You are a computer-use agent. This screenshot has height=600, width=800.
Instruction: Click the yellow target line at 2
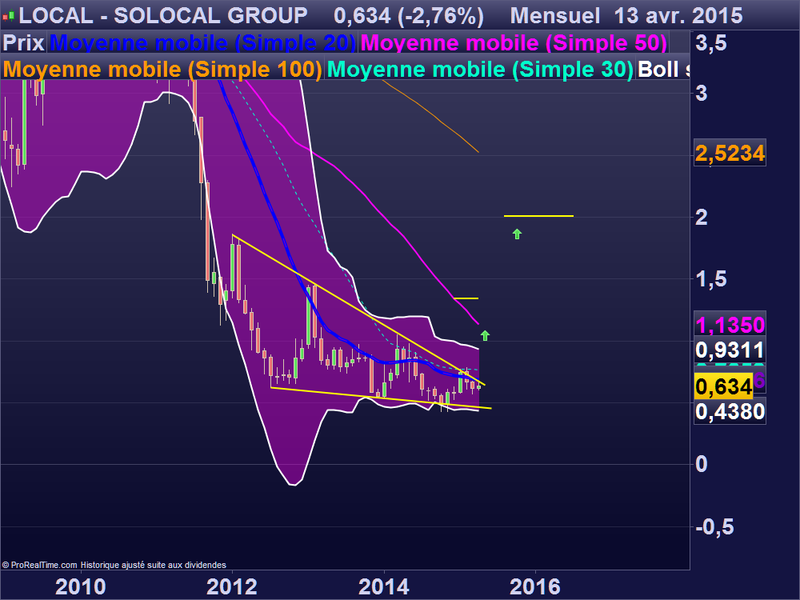[x=539, y=216]
